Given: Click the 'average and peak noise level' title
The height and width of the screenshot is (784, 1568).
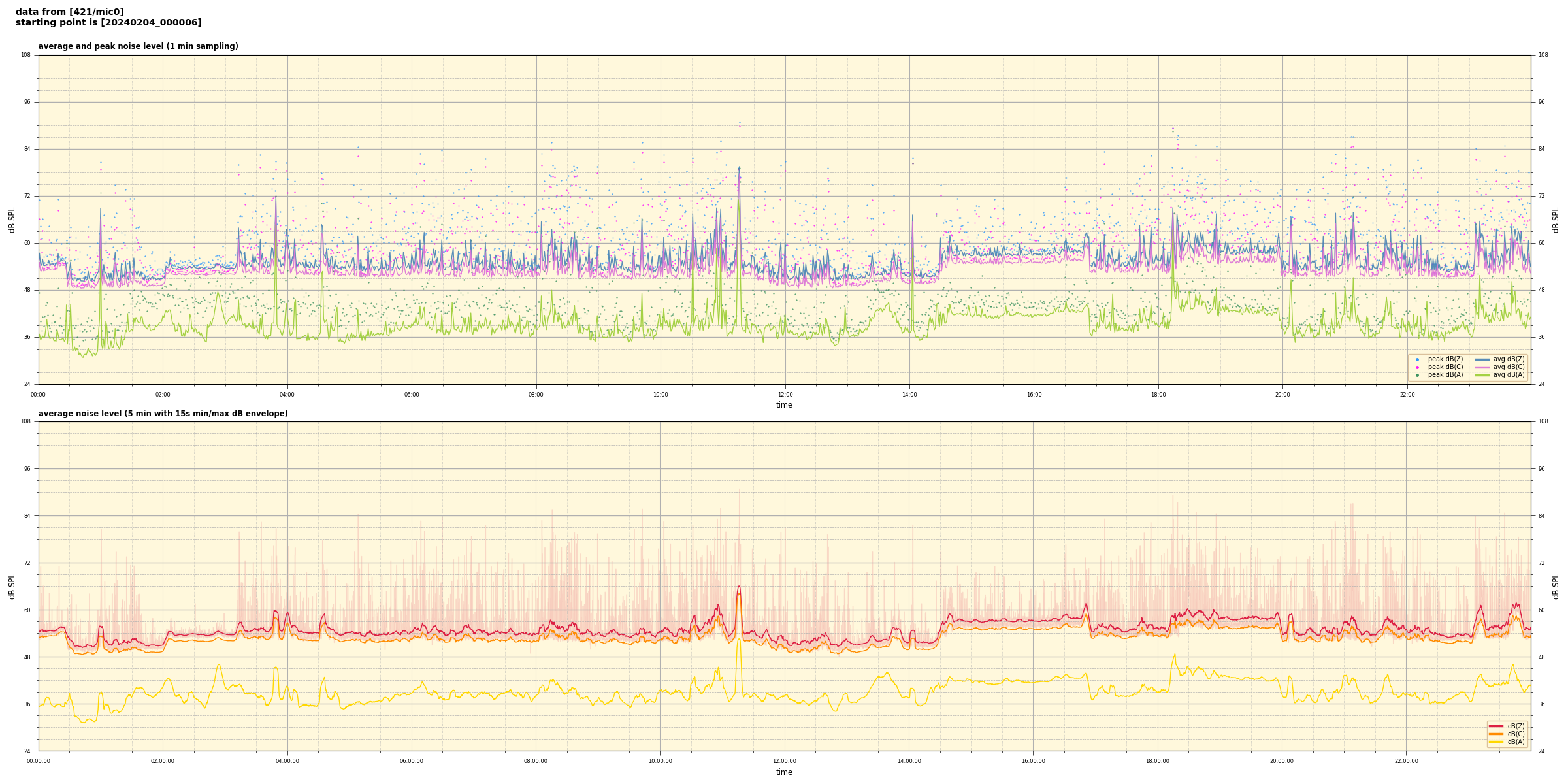Looking at the screenshot, I should [138, 46].
